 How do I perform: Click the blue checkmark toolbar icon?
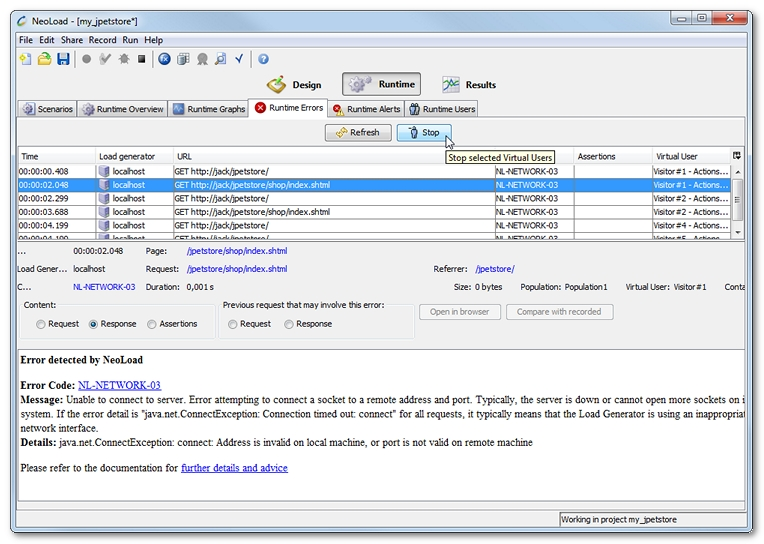coord(240,60)
